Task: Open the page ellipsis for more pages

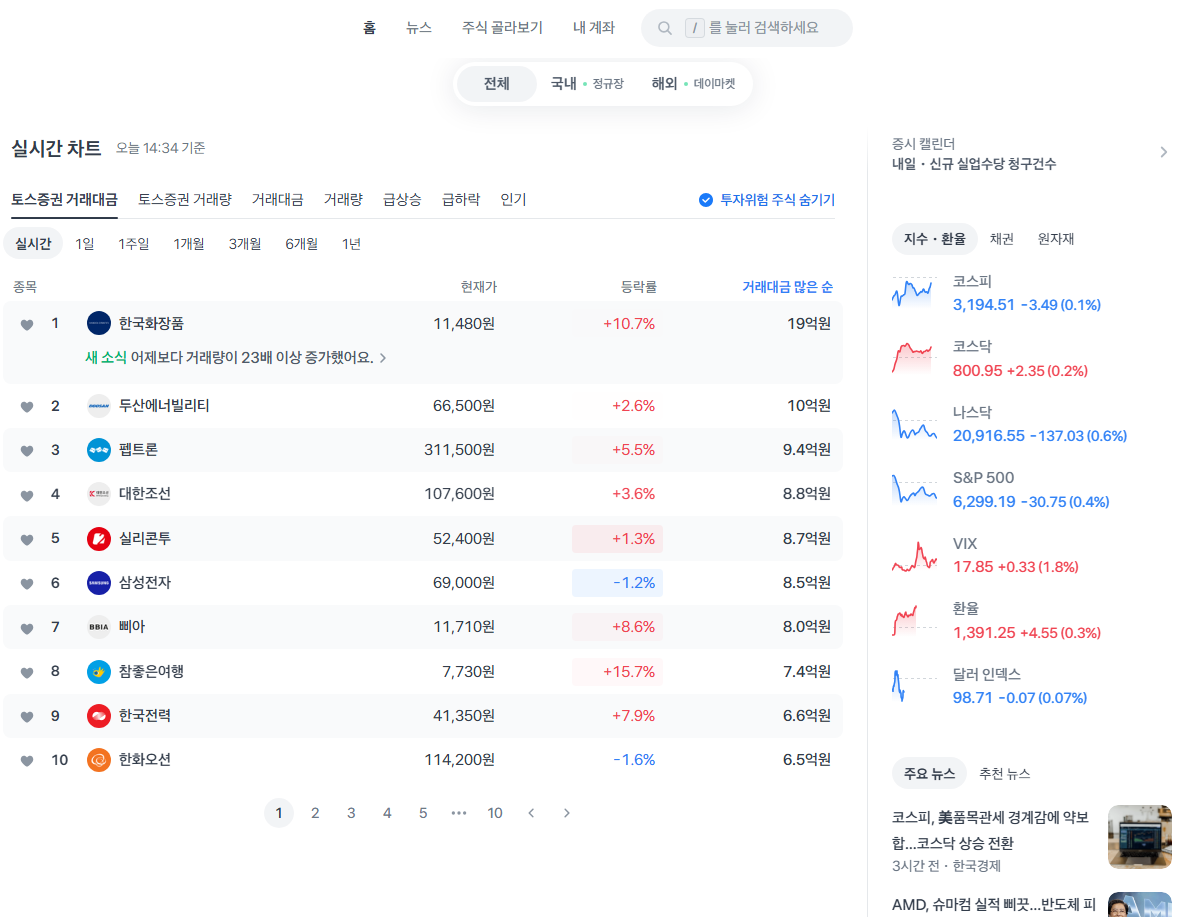Action: click(459, 813)
